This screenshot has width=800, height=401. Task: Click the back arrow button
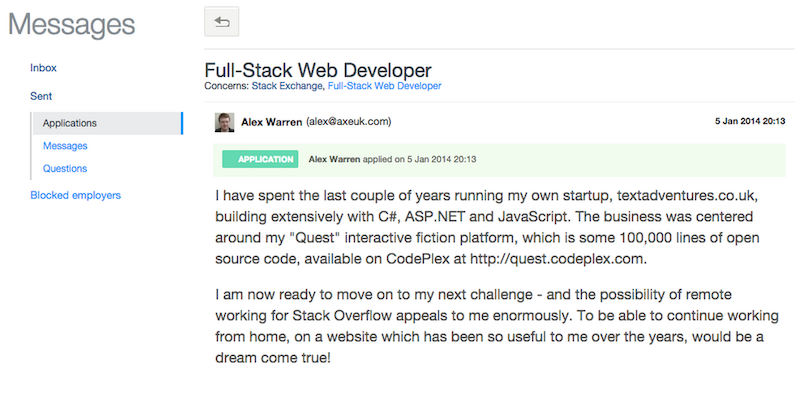[x=221, y=22]
